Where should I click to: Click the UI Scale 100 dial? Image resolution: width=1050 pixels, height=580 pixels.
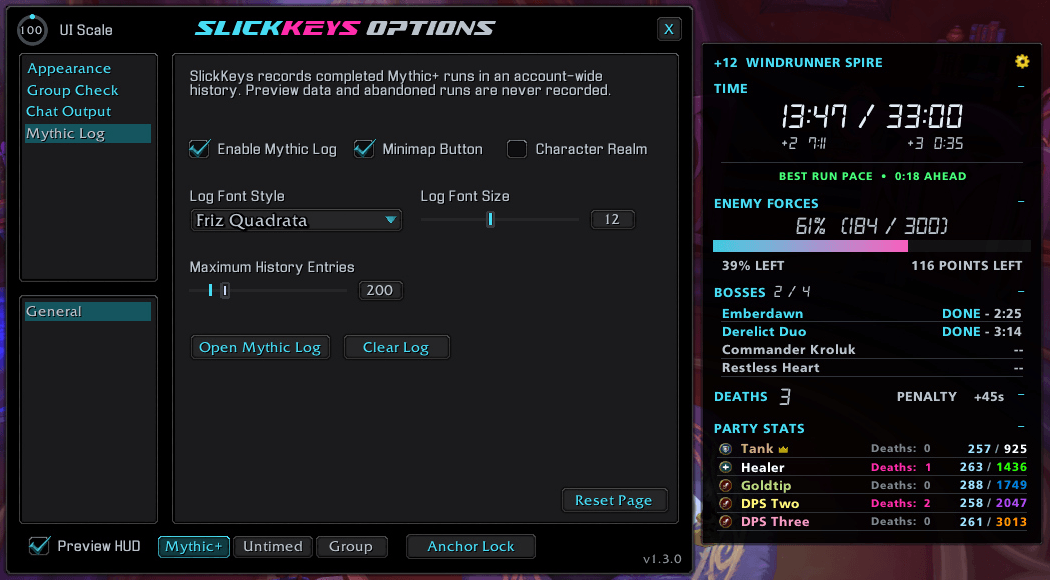[x=31, y=30]
